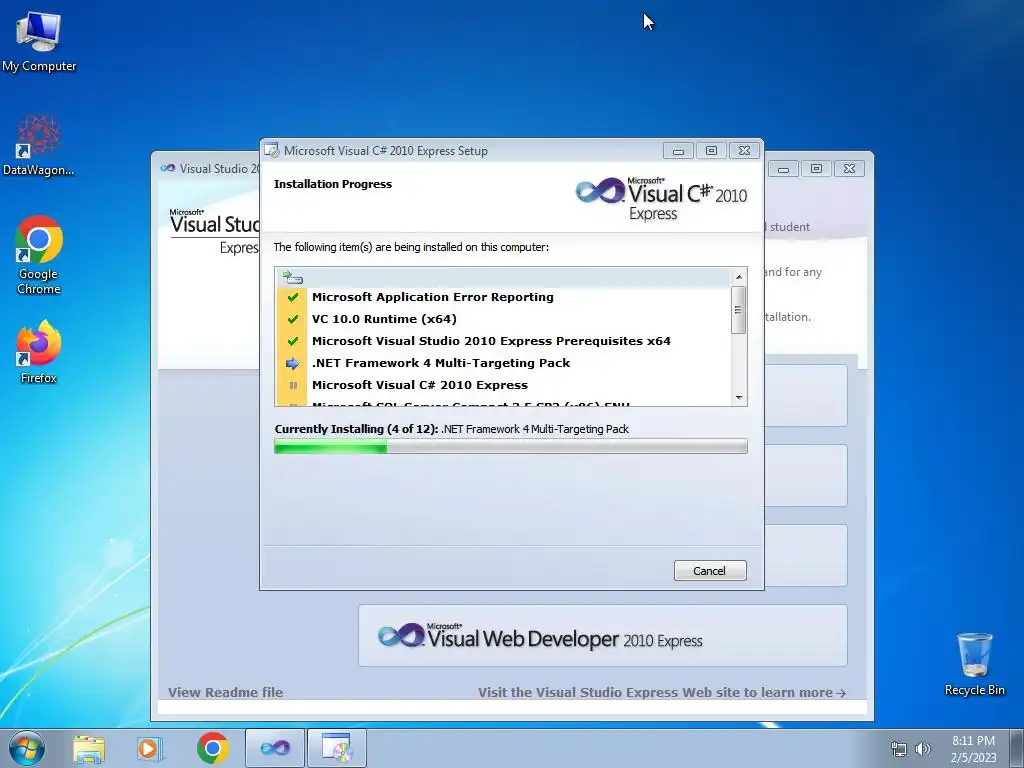
Task: Click the download header icon atop the install list
Action: 292,278
